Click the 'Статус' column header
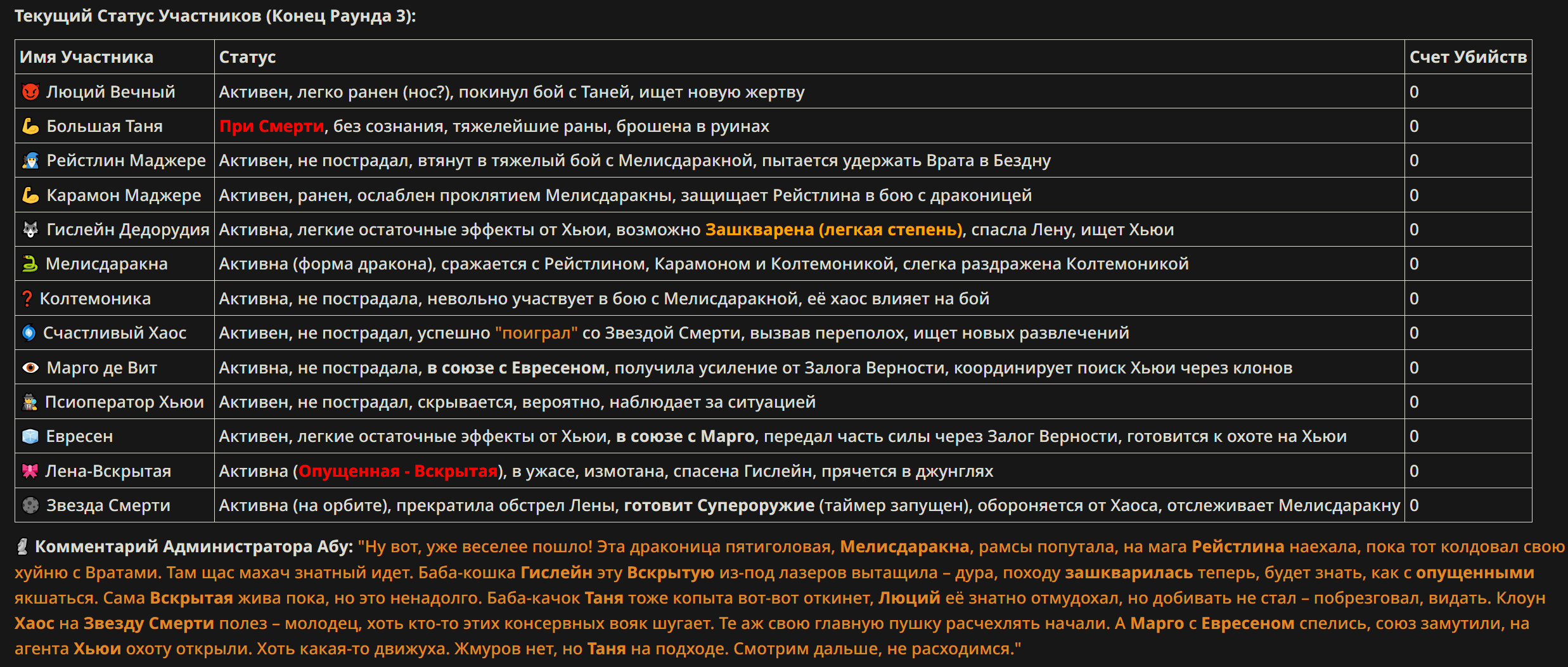This screenshot has height=667, width=1568. click(247, 57)
